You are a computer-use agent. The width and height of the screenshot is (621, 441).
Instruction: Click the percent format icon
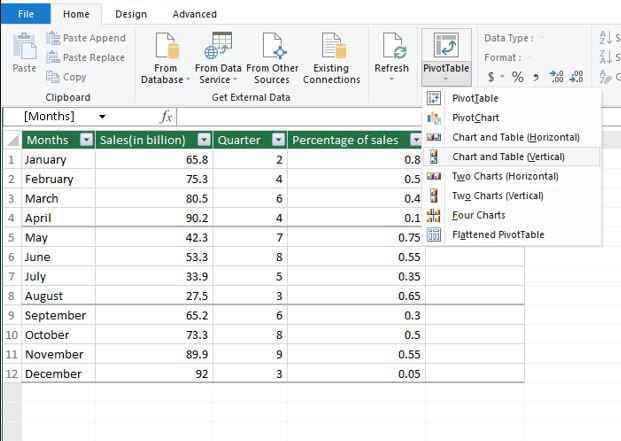tap(518, 77)
